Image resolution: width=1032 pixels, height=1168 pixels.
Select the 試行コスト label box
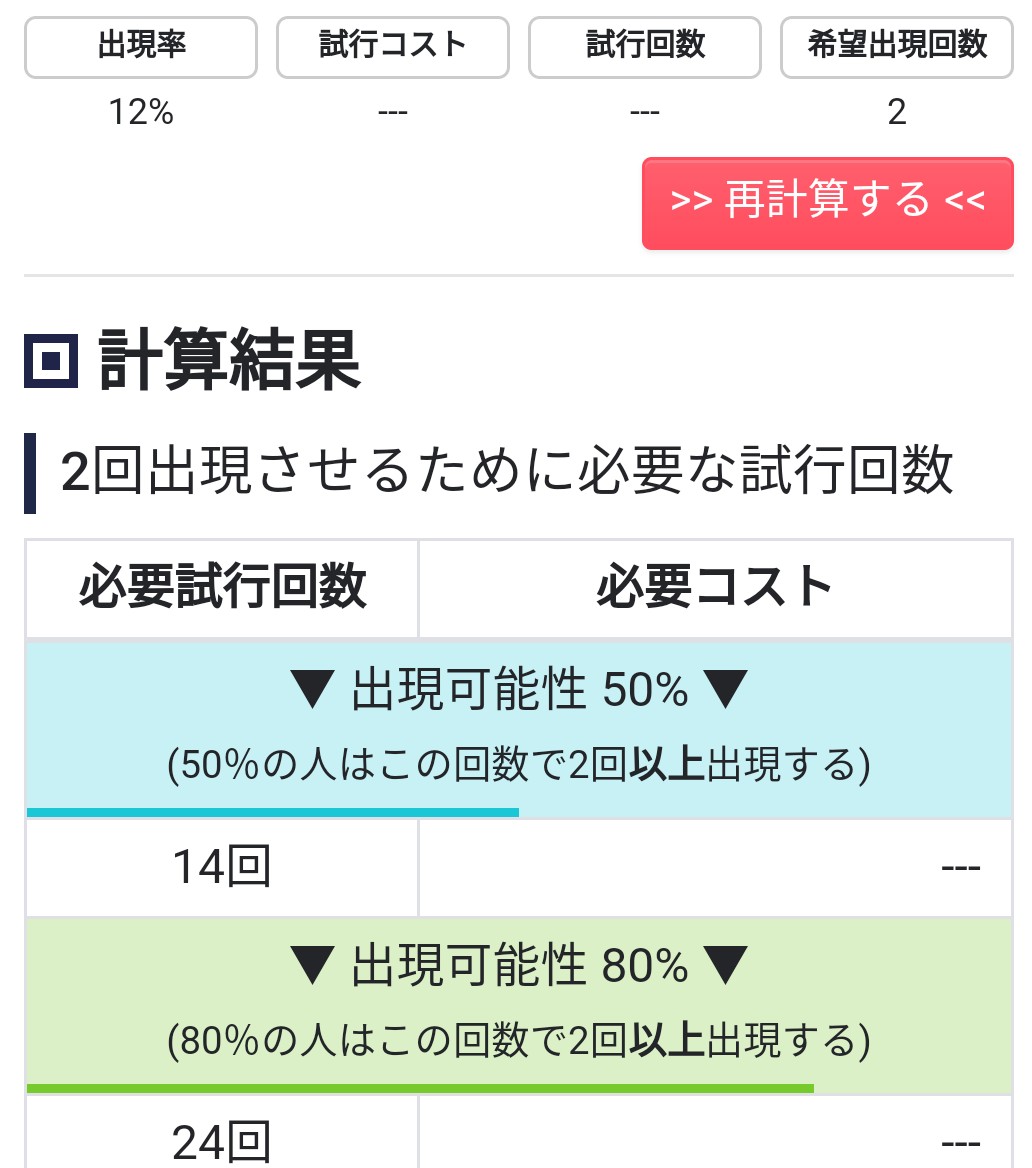click(393, 46)
